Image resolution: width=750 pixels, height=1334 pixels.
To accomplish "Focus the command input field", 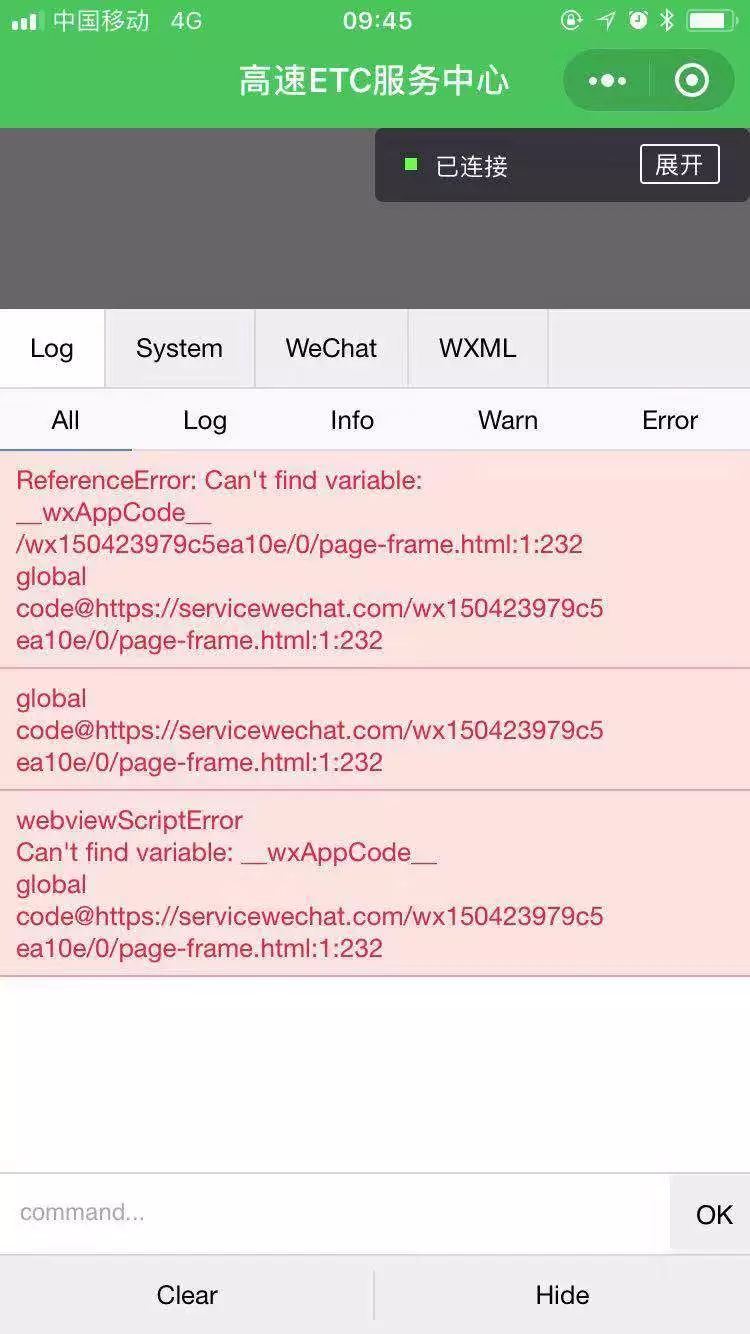I will pyautogui.click(x=335, y=1213).
